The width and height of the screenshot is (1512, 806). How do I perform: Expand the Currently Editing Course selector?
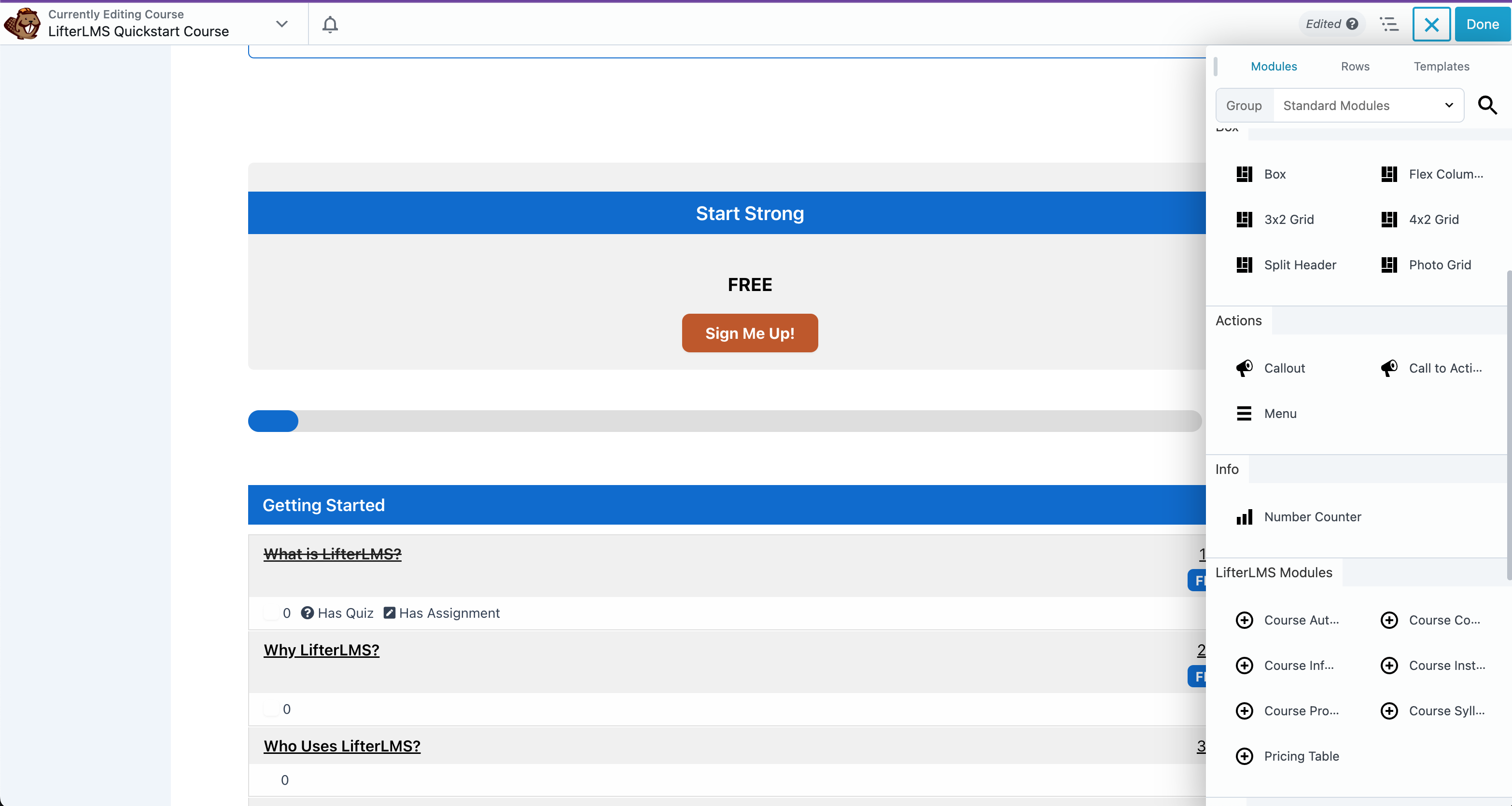282,24
